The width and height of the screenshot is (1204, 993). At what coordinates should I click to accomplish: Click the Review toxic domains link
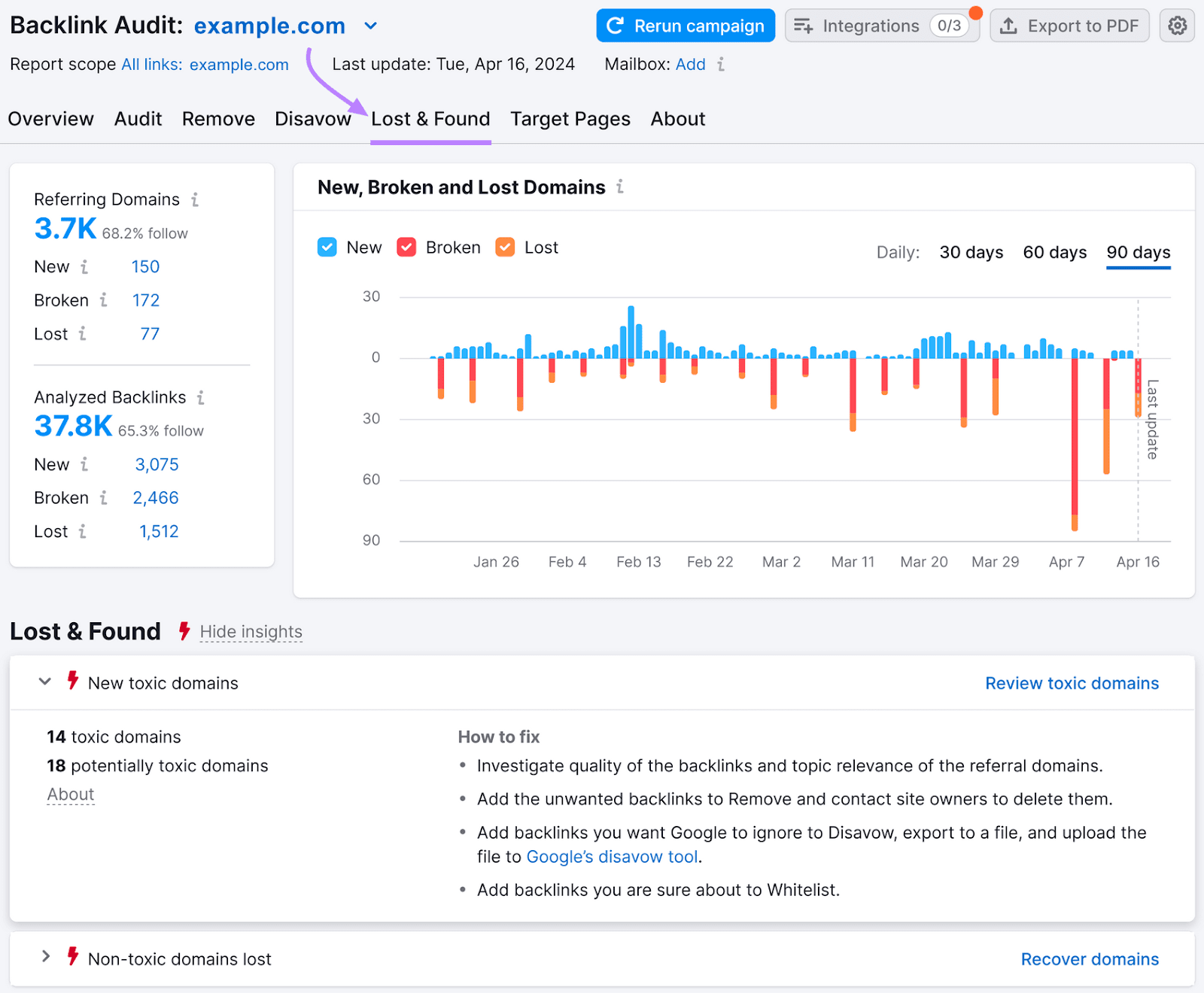(x=1072, y=683)
